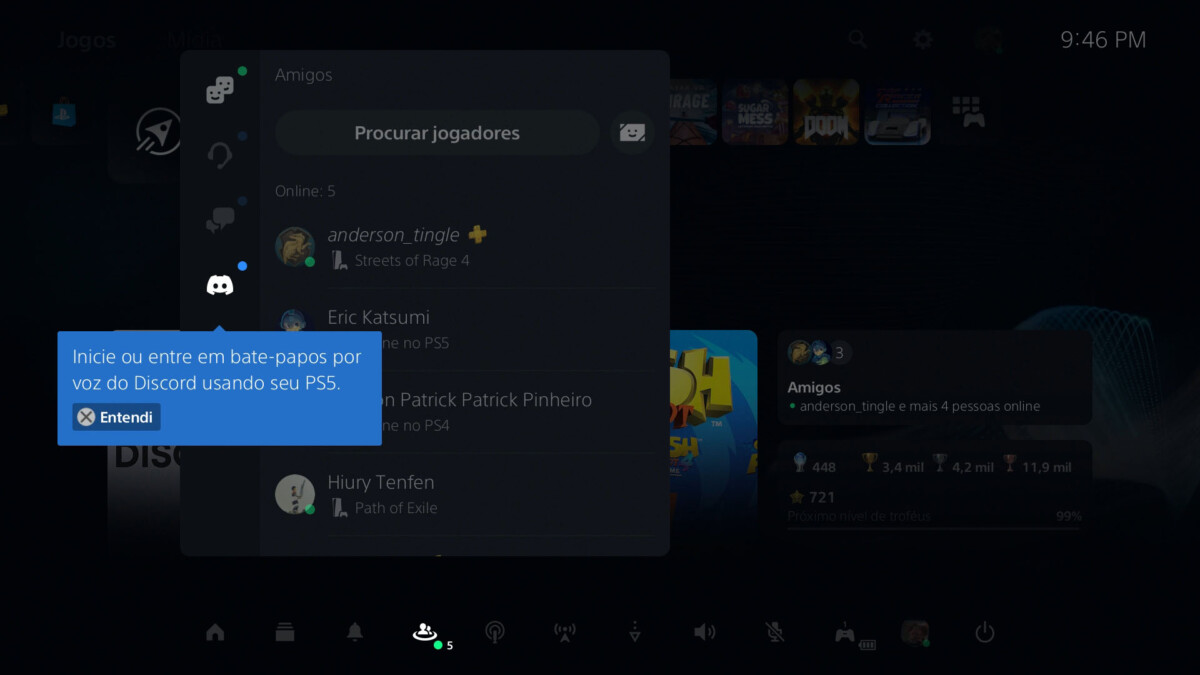Select friend Patrick Patrick Pinheiro
This screenshot has width=1200, height=675.
[x=465, y=411]
